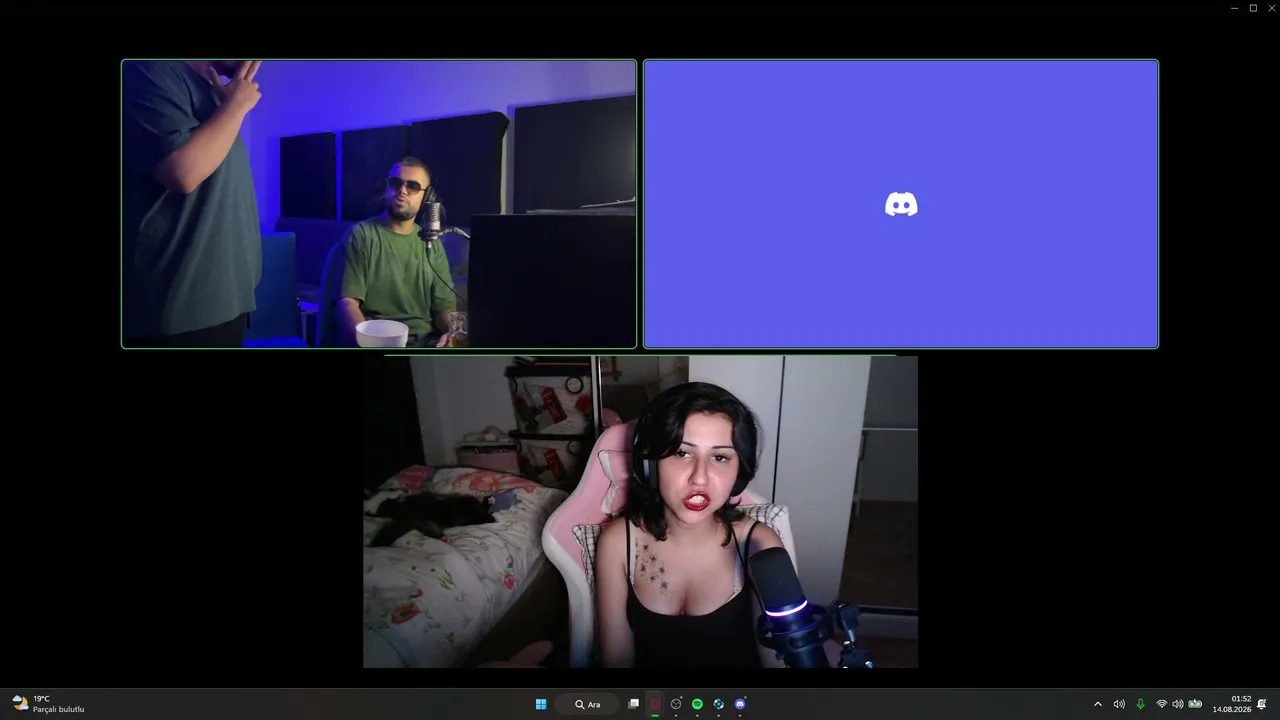Screen dimensions: 1280x720
Task: Open the Windows Start menu
Action: pos(541,704)
